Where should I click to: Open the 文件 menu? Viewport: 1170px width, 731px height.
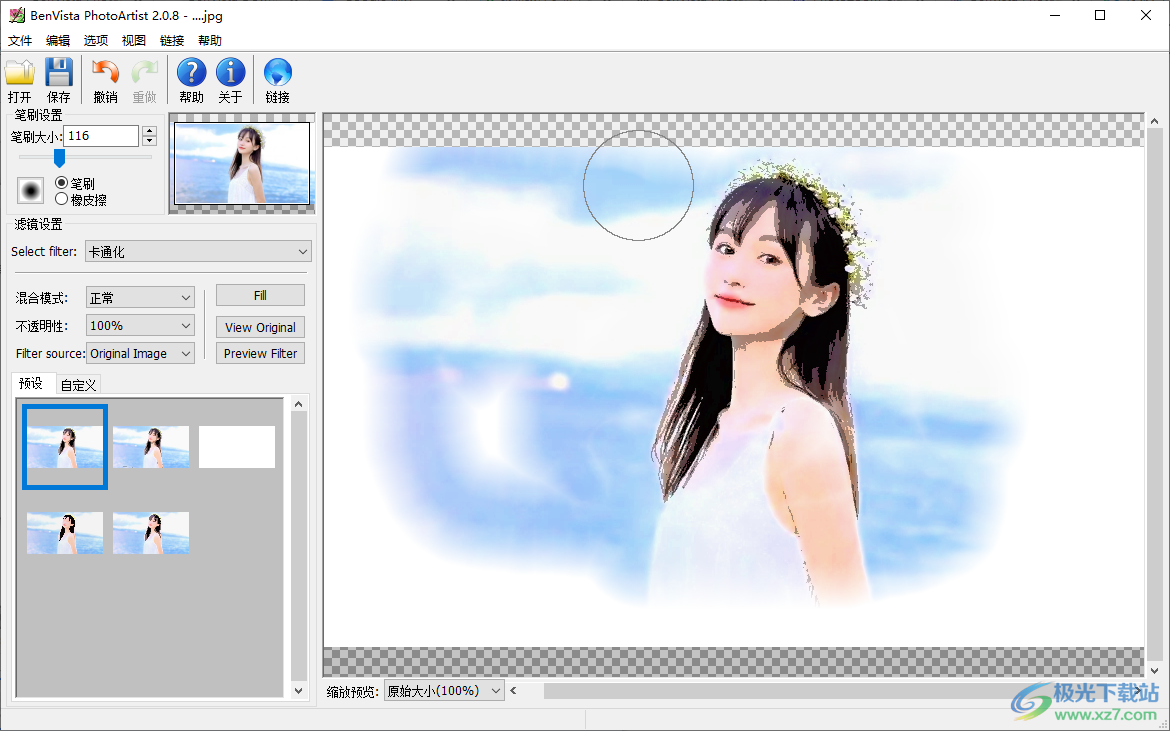[x=20, y=40]
